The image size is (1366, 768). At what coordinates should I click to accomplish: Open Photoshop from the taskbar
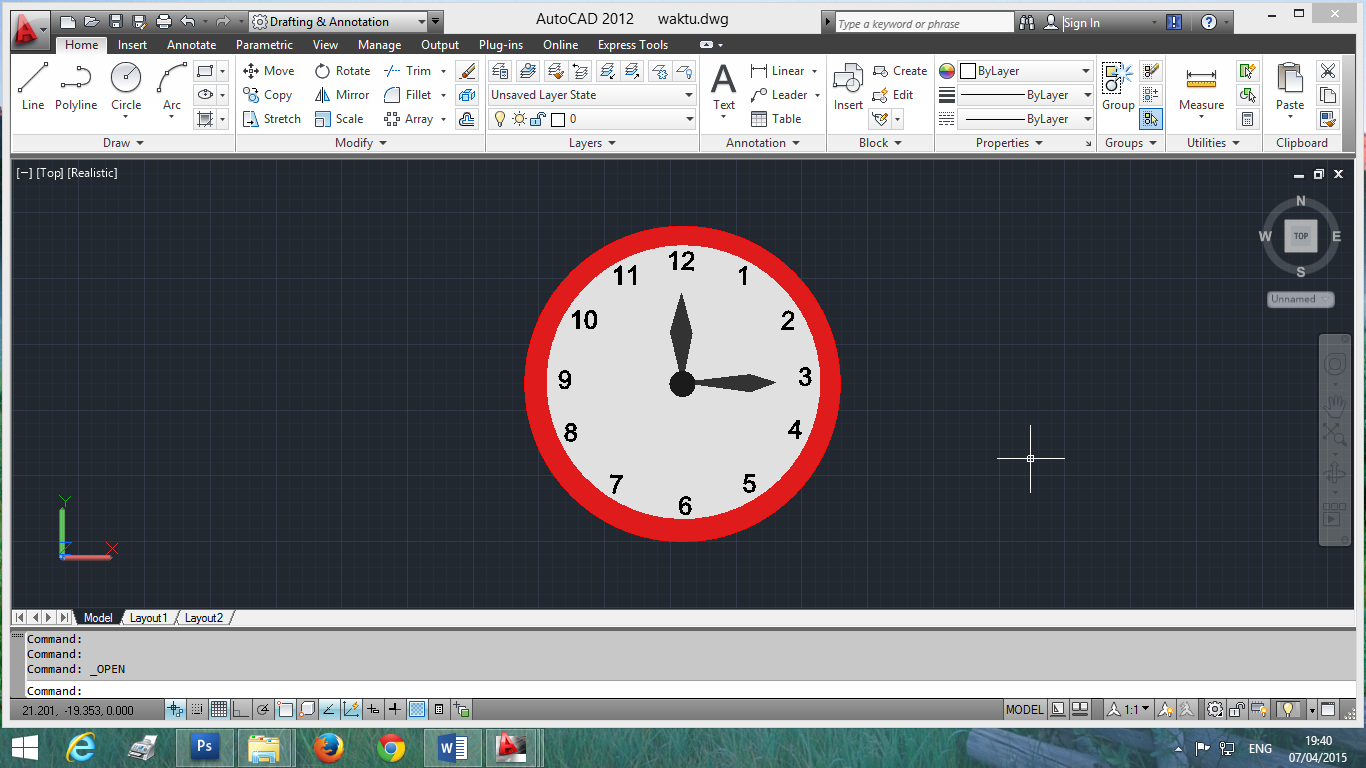pos(204,746)
